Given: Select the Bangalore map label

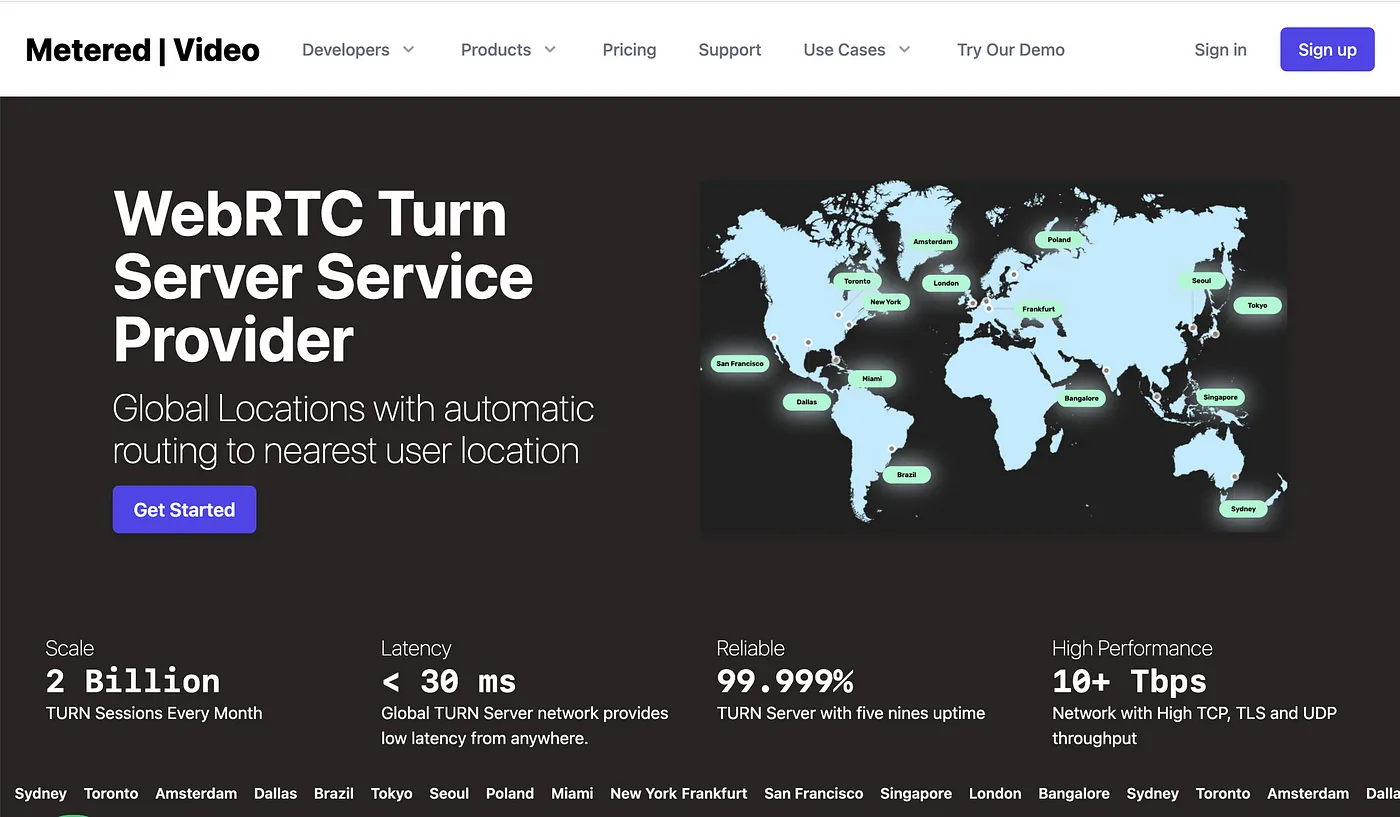Looking at the screenshot, I should (1081, 398).
